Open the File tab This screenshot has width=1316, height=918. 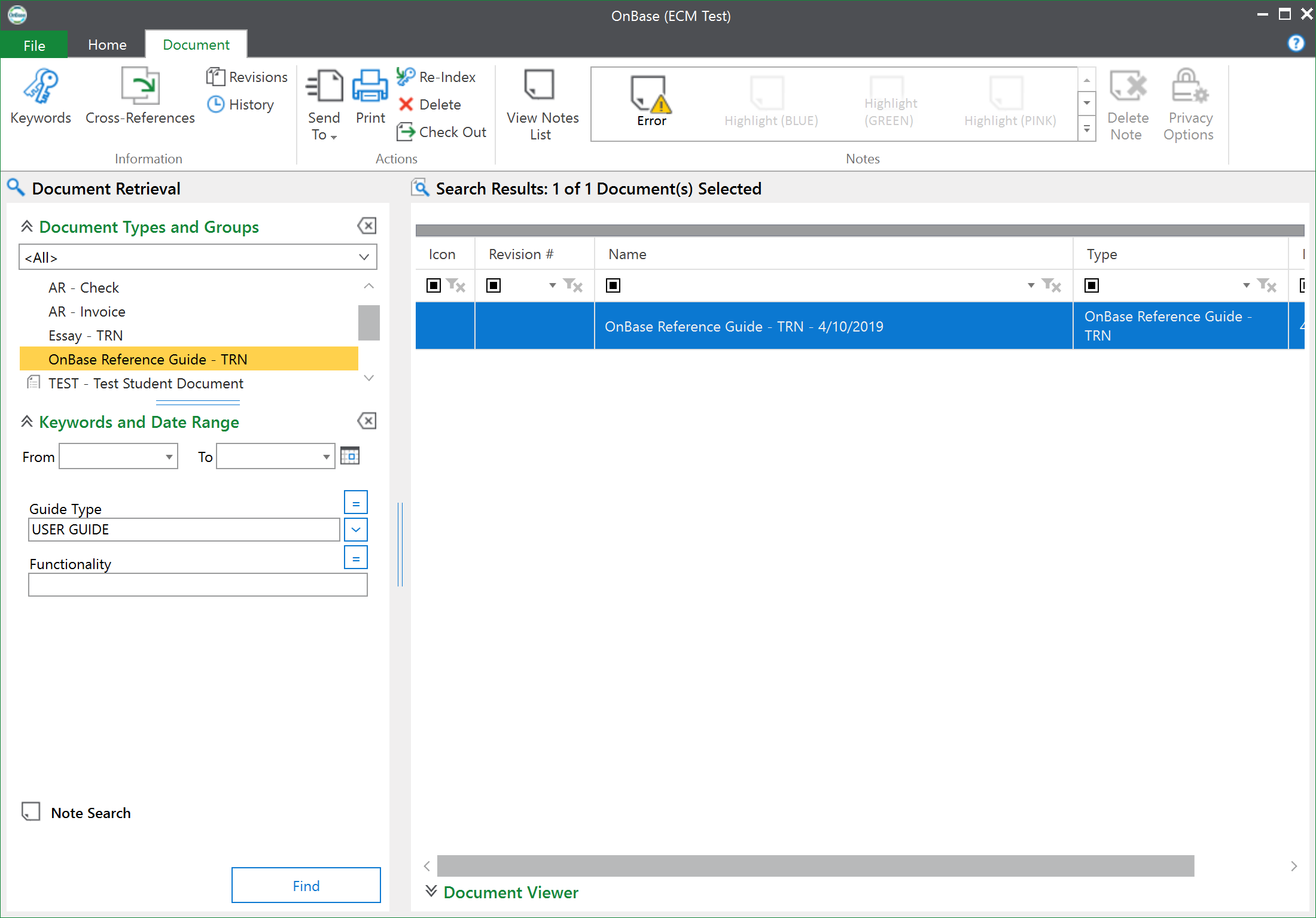(34, 45)
